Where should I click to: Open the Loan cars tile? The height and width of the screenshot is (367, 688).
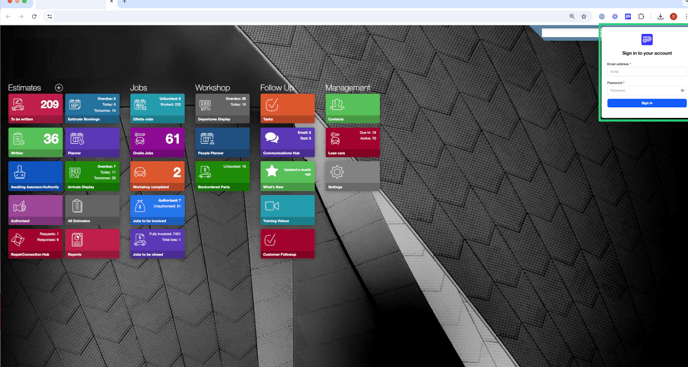tap(353, 142)
